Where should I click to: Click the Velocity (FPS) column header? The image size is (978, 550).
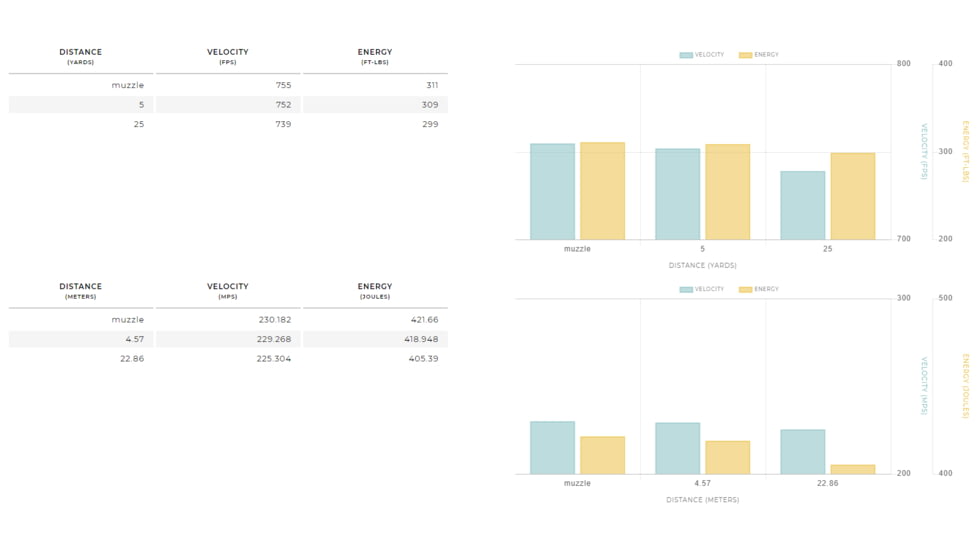(228, 56)
